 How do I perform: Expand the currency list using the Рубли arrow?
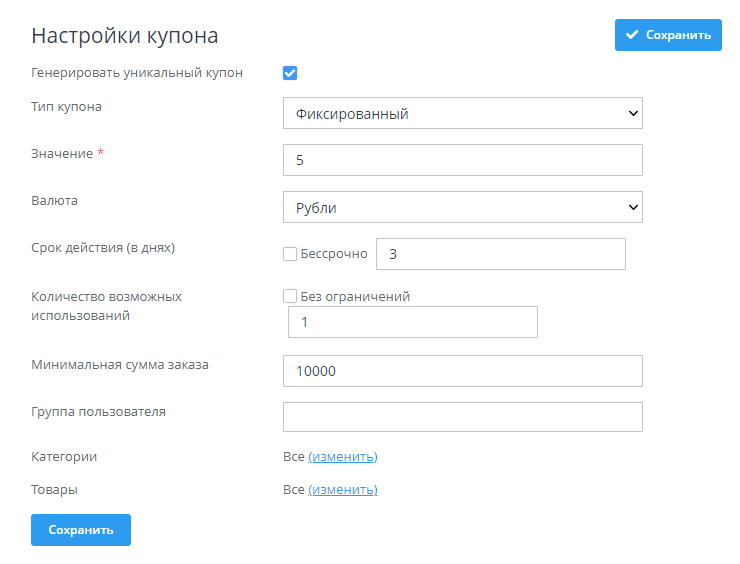tap(632, 207)
